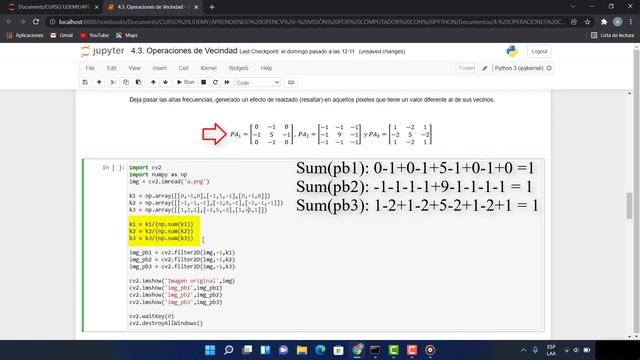
Task: Open the command palette keyboard icon
Action: 291,82
